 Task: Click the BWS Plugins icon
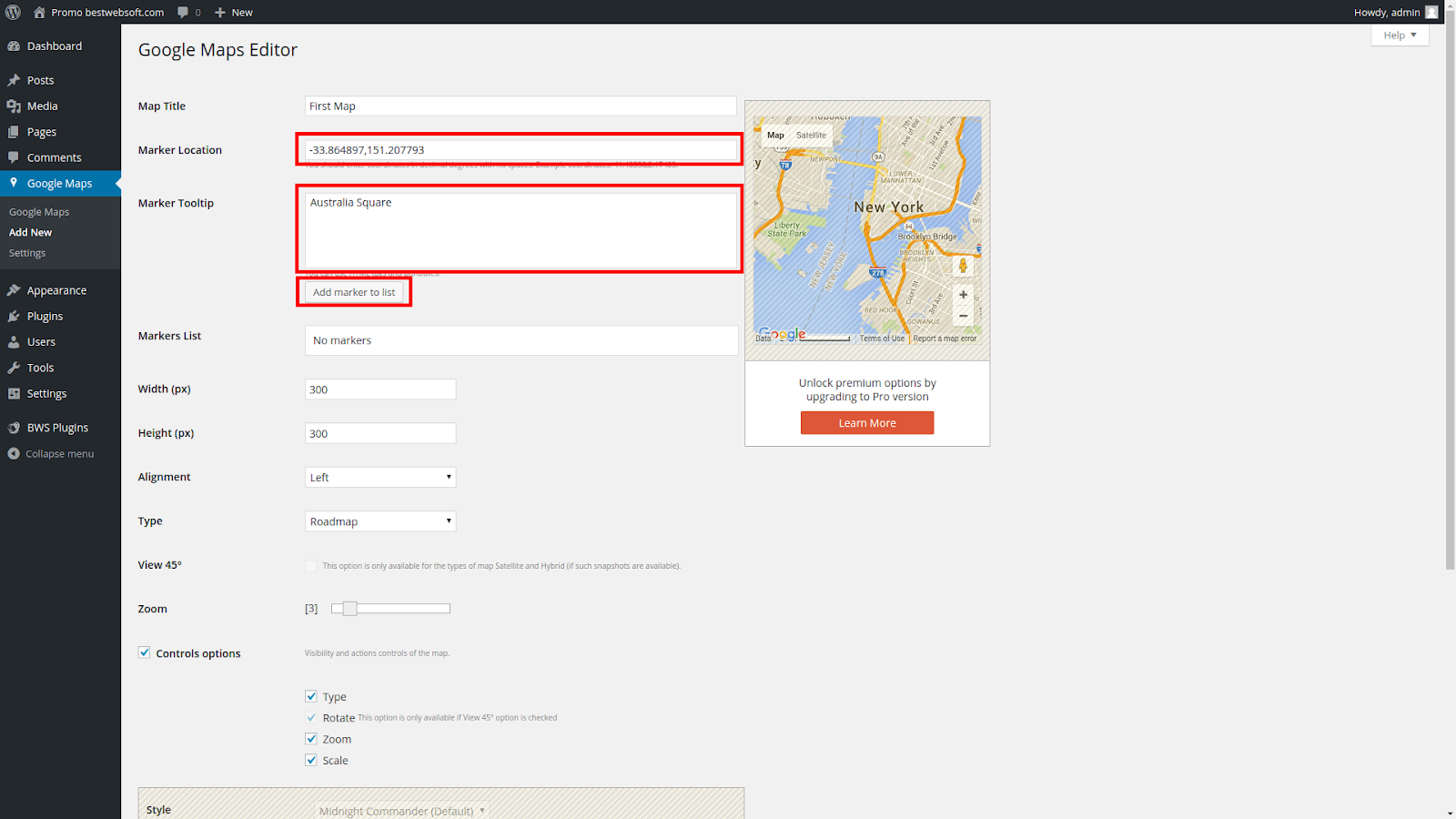pyautogui.click(x=14, y=428)
